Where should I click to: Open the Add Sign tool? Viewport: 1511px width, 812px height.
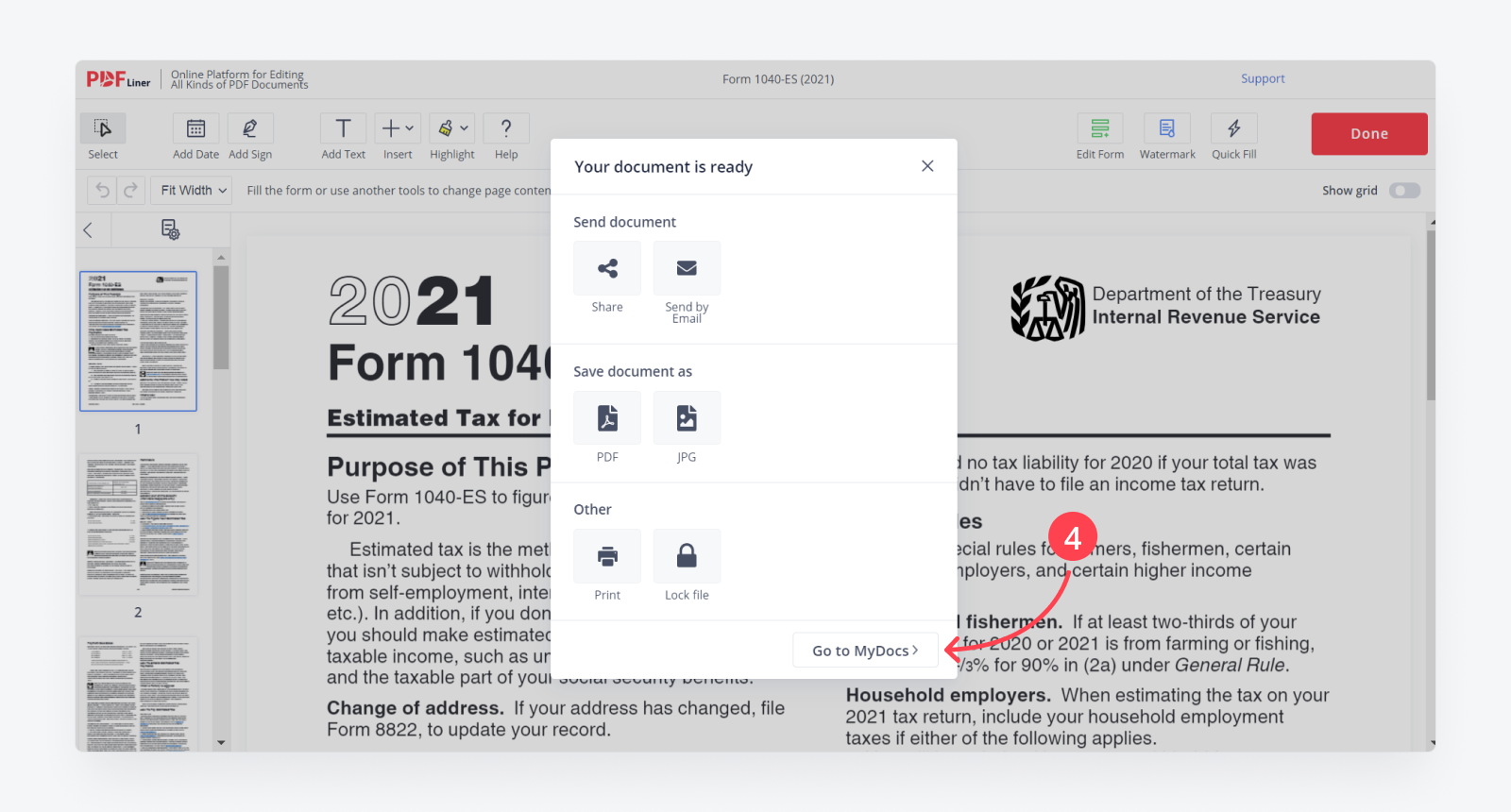pos(250,128)
